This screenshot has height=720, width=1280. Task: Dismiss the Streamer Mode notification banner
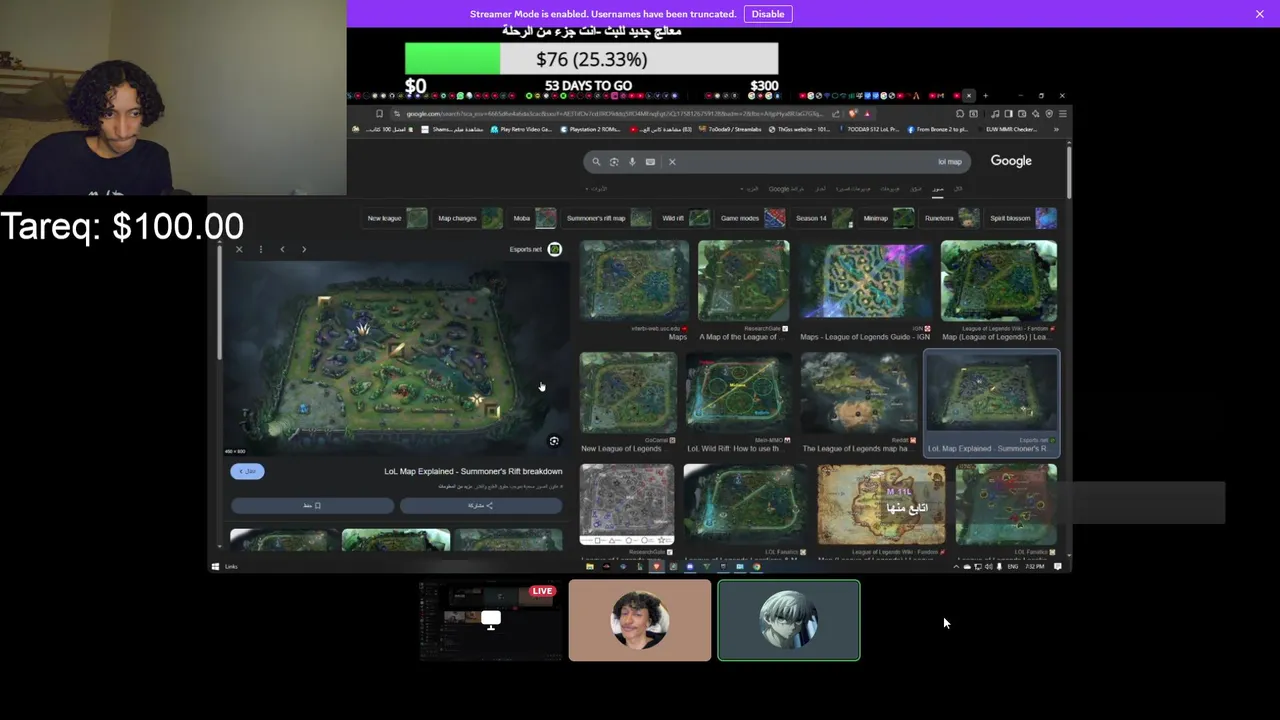(x=1259, y=14)
